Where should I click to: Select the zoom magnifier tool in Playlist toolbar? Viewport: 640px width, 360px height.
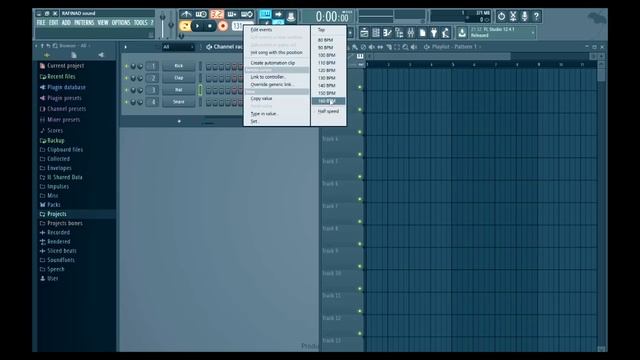pyautogui.click(x=405, y=47)
